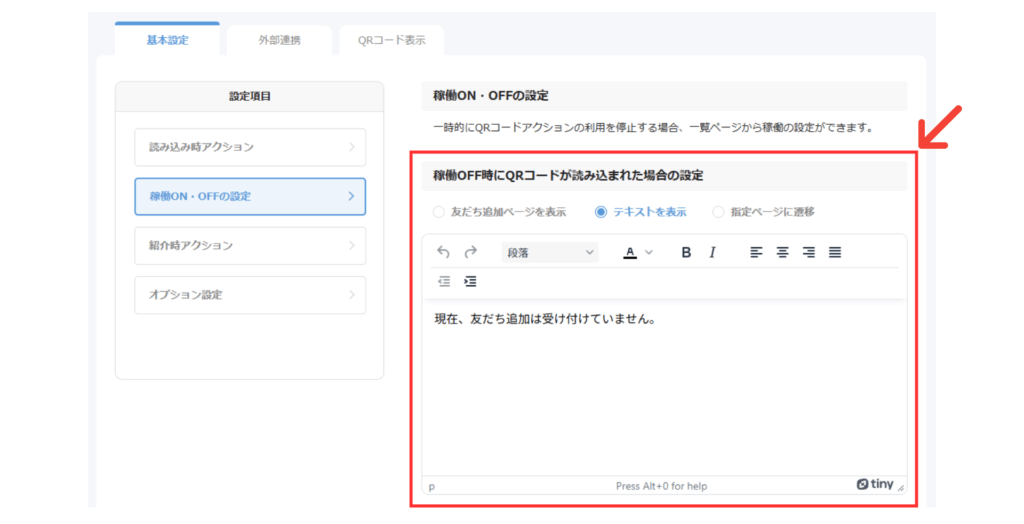Decrease the paragraph indent
The width and height of the screenshot is (1024, 524).
coord(444,282)
